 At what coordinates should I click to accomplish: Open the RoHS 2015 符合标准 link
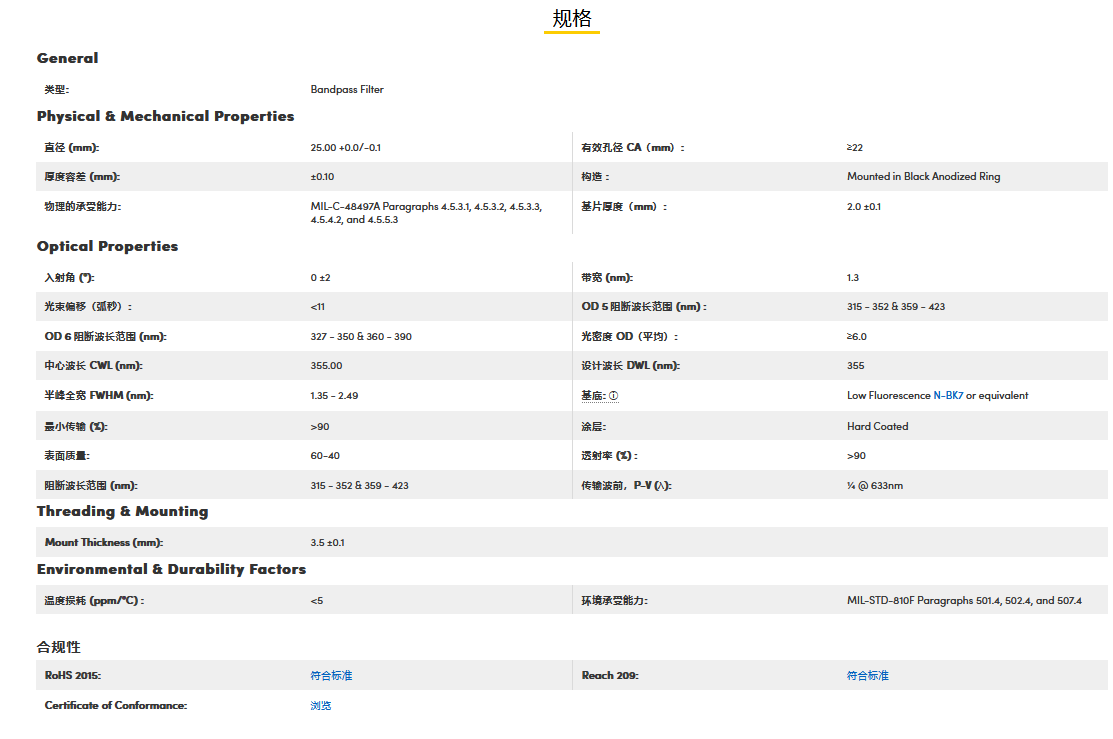click(x=331, y=676)
